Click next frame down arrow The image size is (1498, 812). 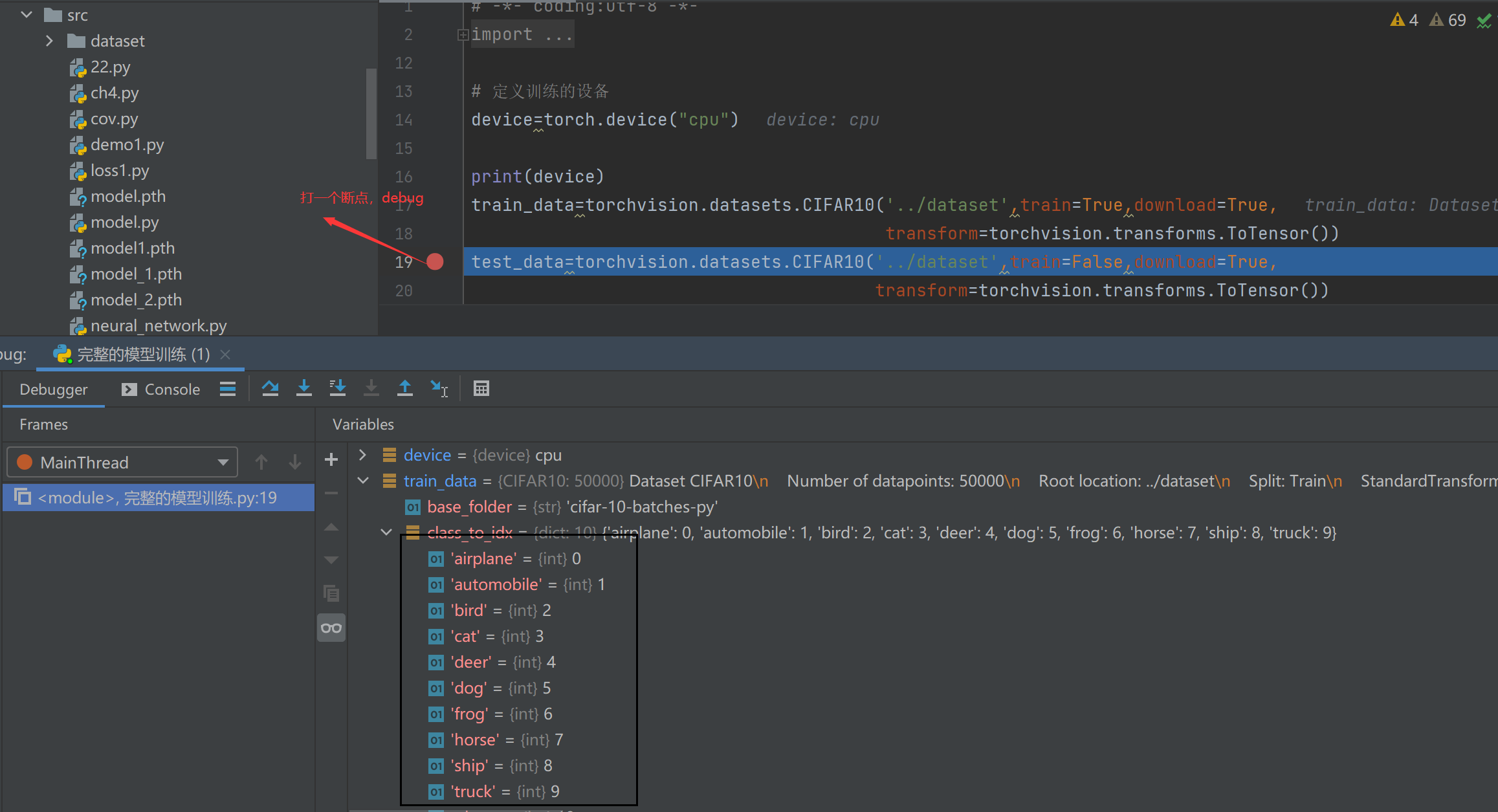[x=295, y=462]
